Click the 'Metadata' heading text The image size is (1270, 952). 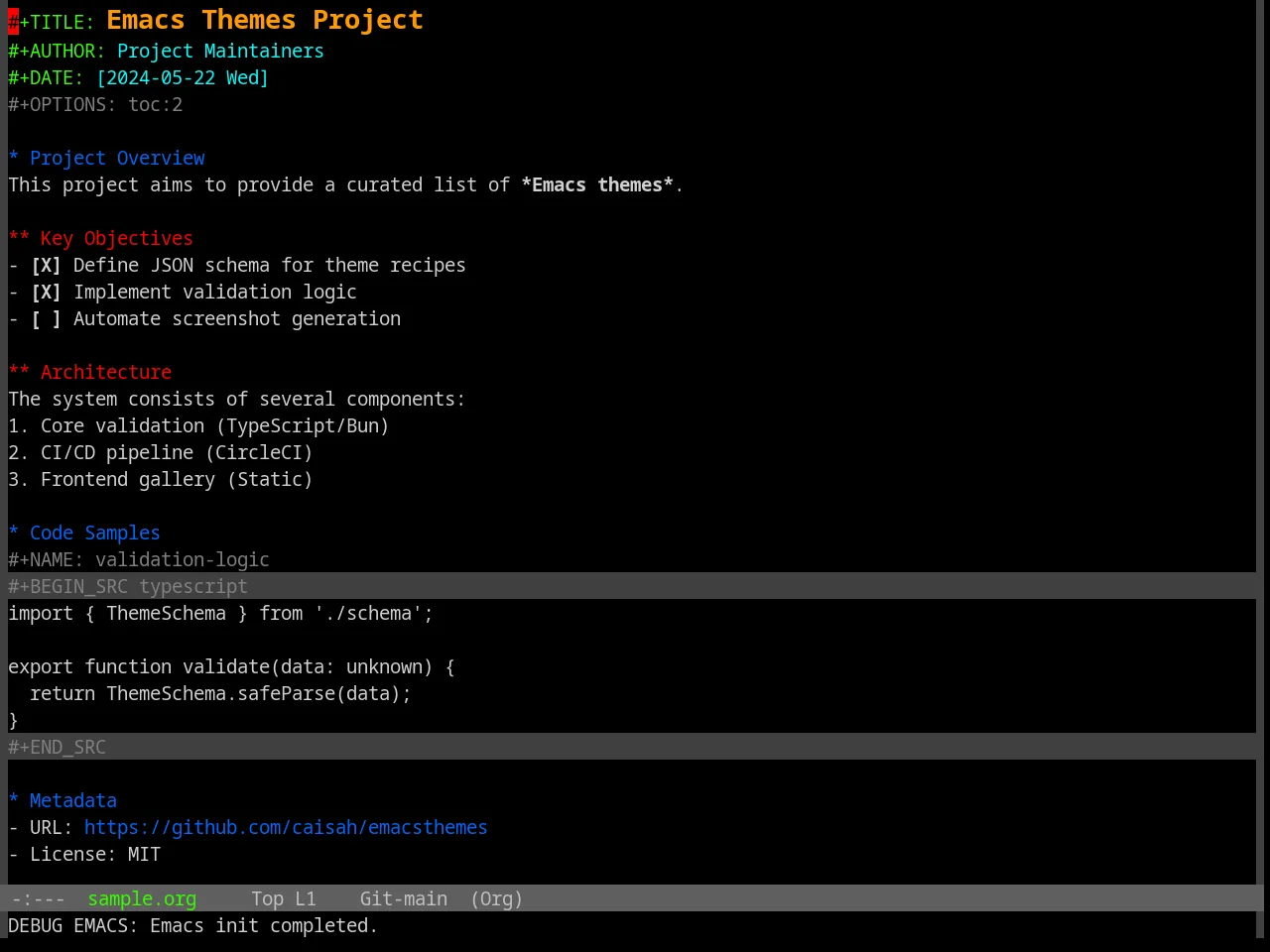72,800
